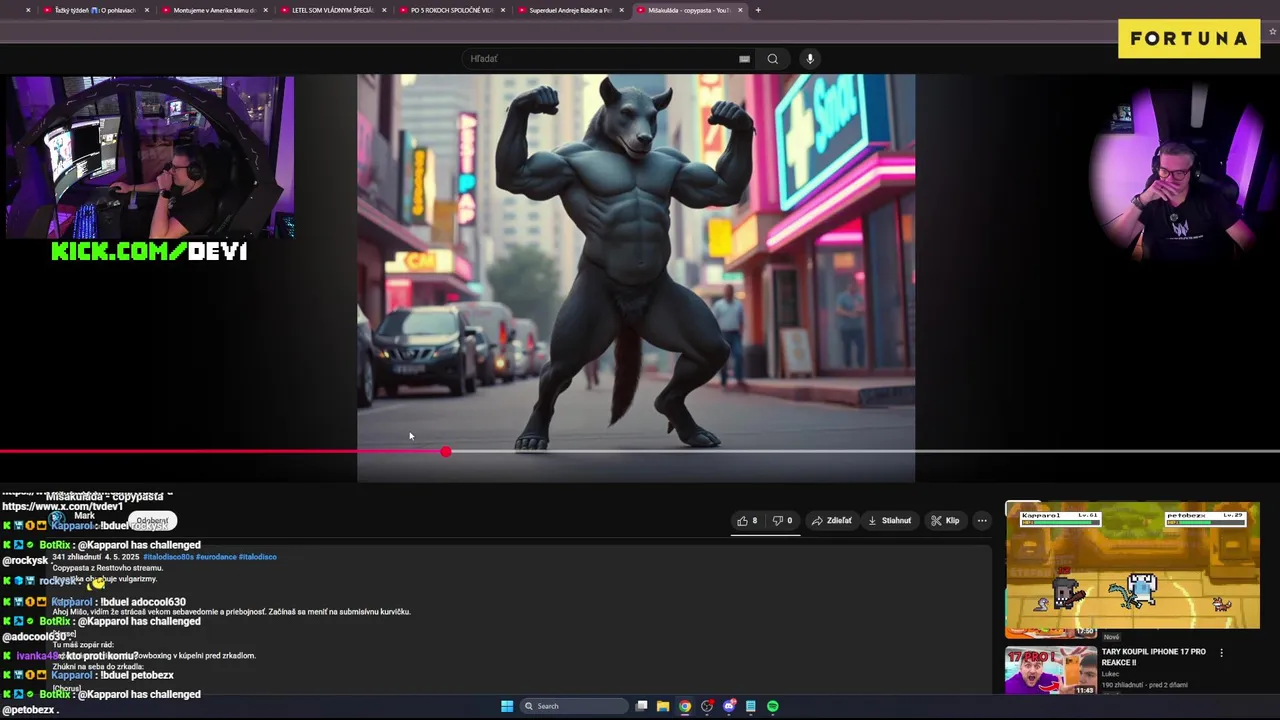
Task: Open the Windows Start menu
Action: tap(507, 706)
